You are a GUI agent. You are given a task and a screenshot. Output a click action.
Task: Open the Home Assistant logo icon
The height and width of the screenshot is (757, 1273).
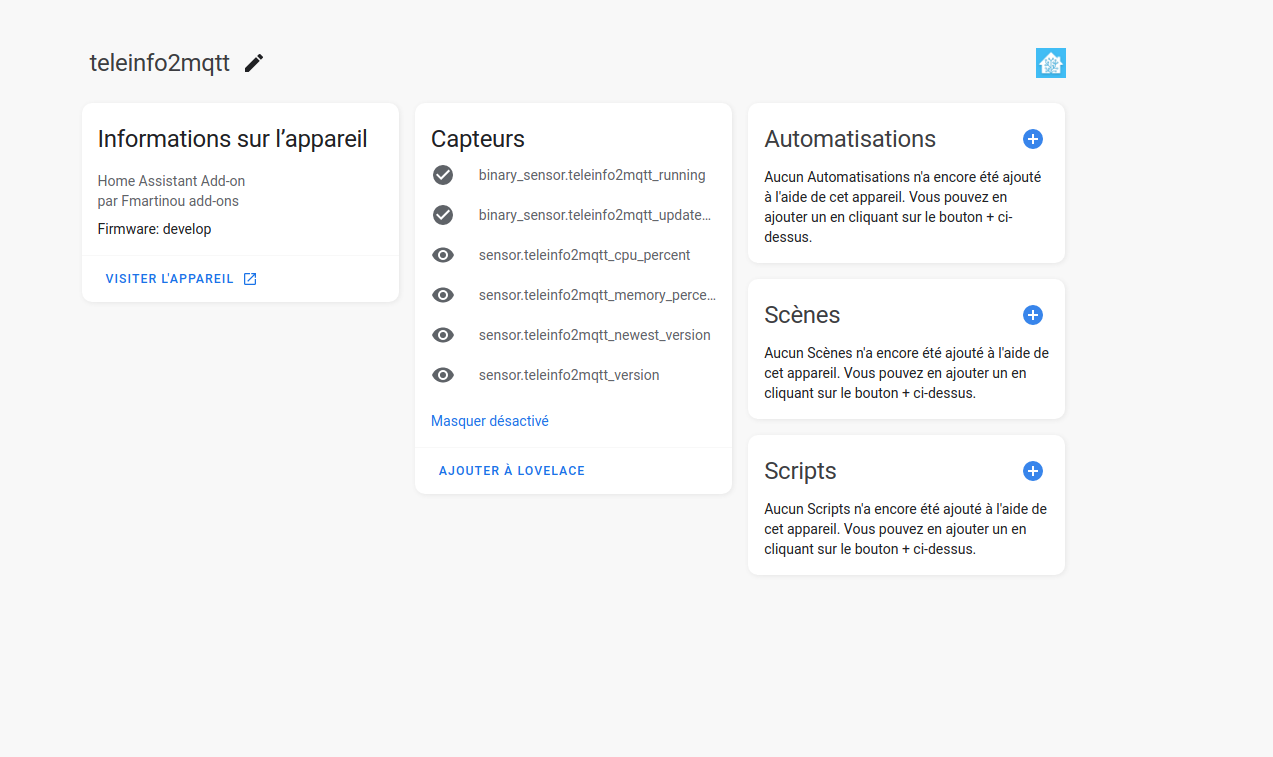(x=1050, y=62)
